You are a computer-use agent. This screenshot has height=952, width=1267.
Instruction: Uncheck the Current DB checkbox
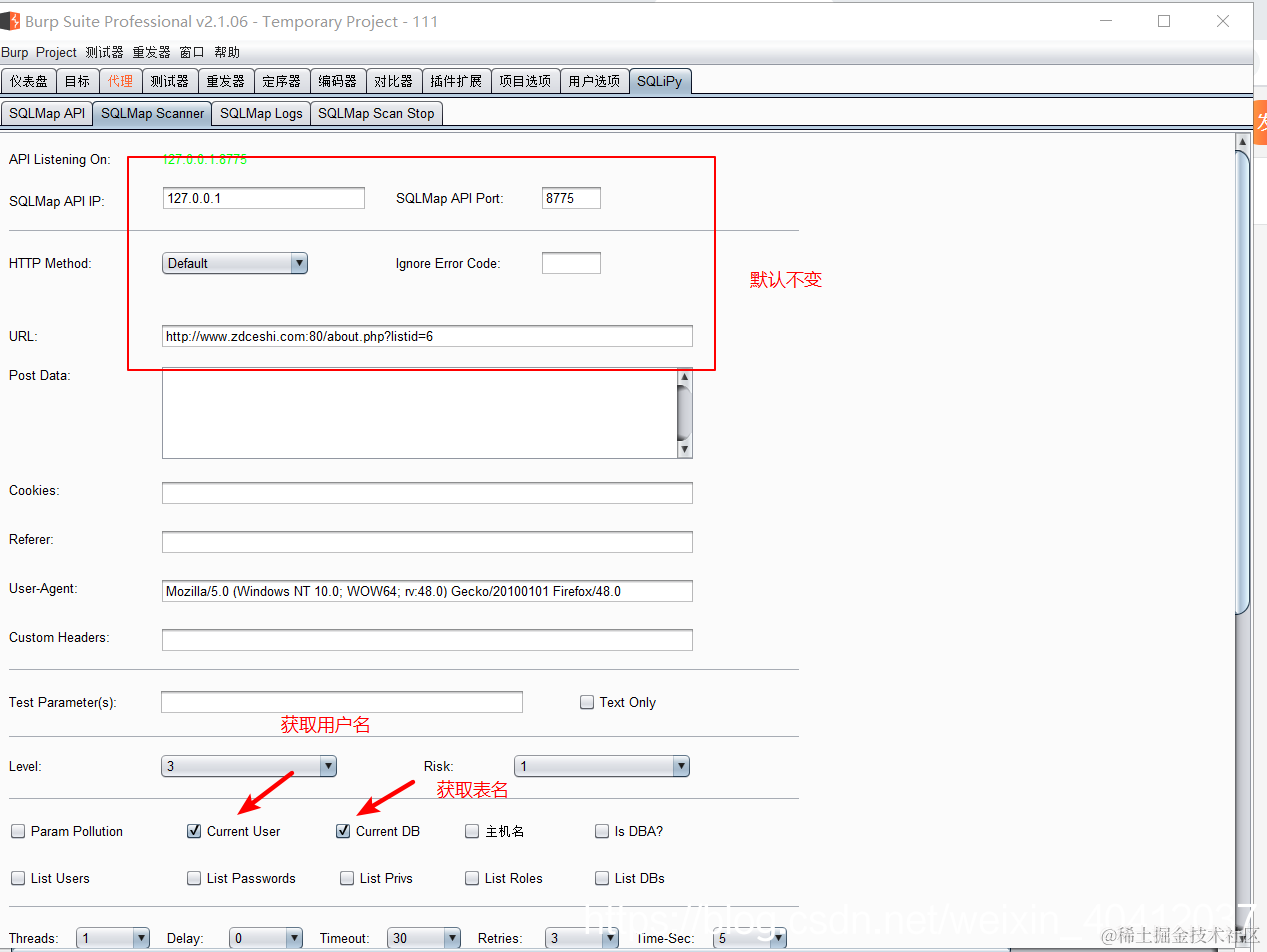click(343, 831)
